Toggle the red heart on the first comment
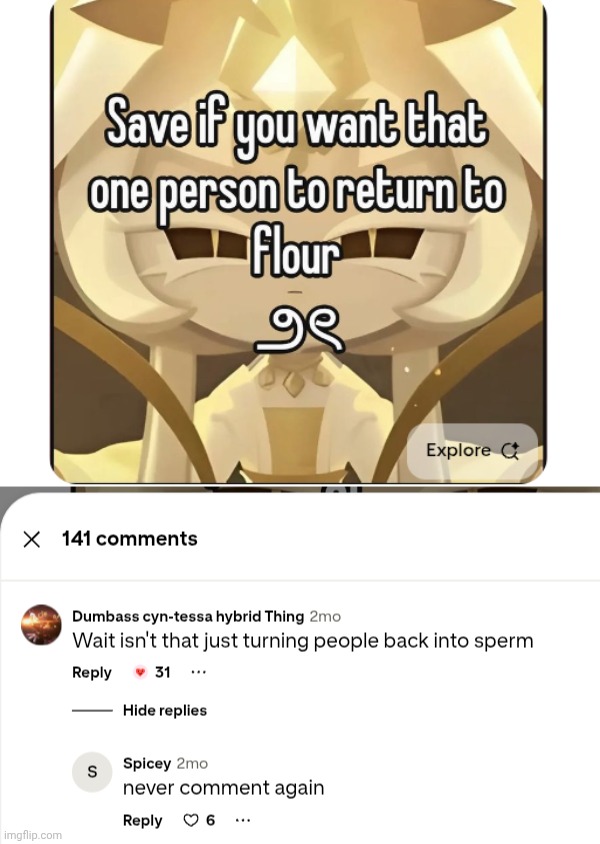The image size is (600, 844). click(x=140, y=672)
